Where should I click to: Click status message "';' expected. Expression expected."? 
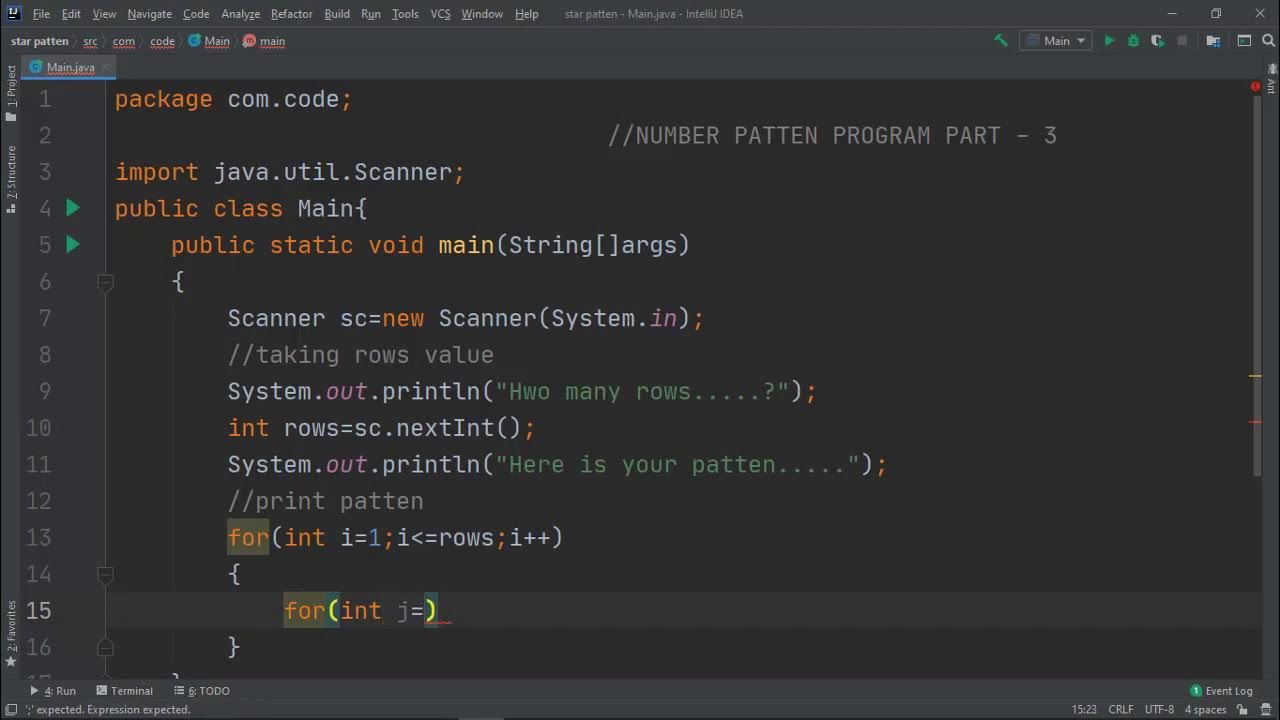pyautogui.click(x=108, y=709)
